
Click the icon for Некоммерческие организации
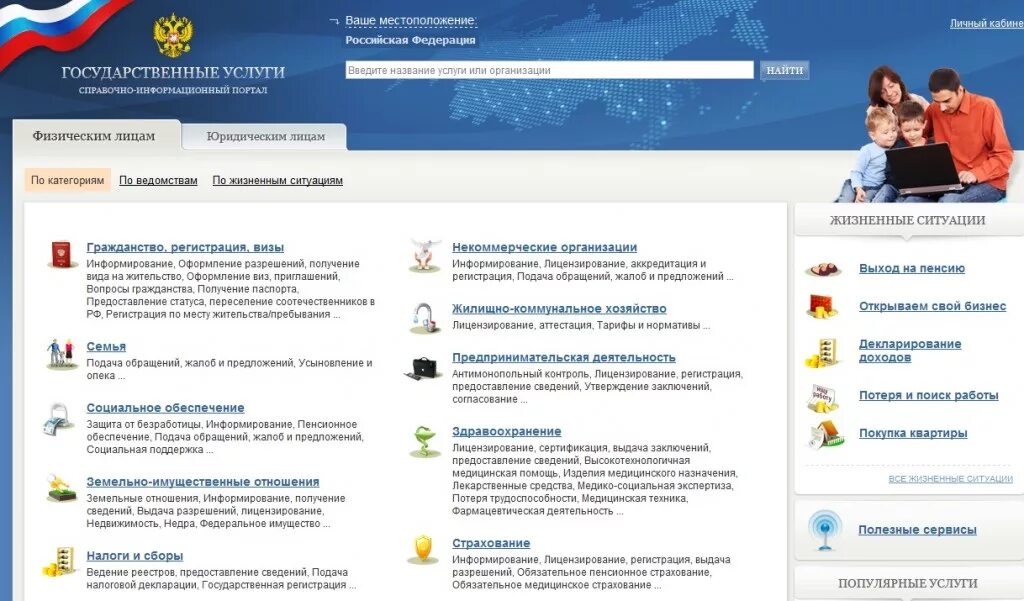[424, 253]
